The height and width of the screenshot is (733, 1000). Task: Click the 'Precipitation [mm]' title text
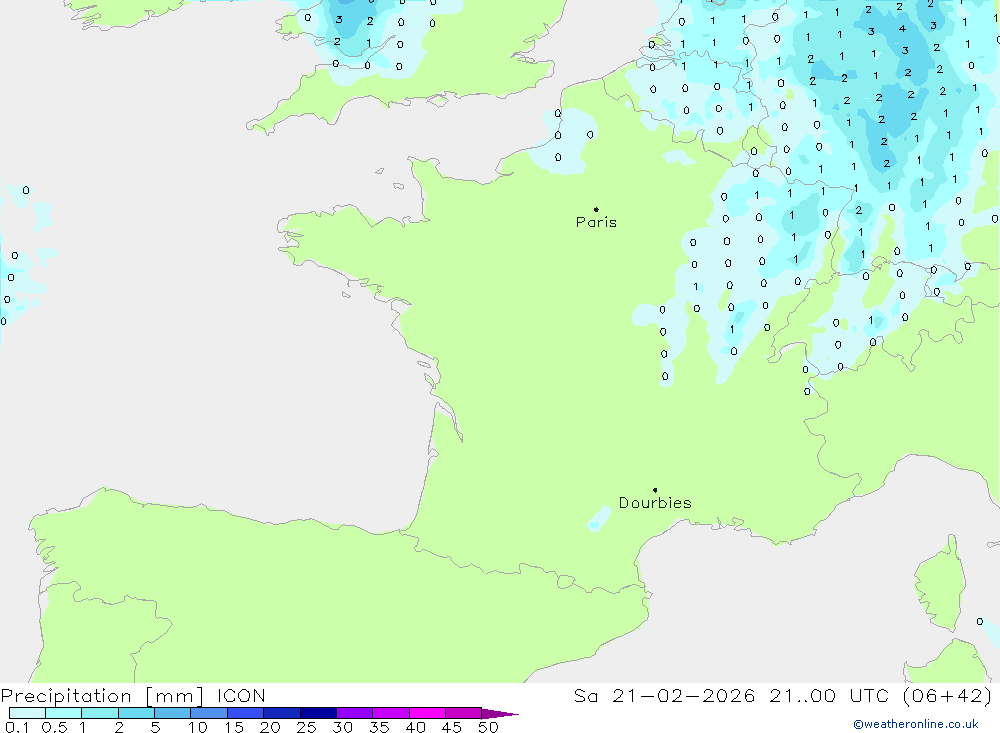102,696
